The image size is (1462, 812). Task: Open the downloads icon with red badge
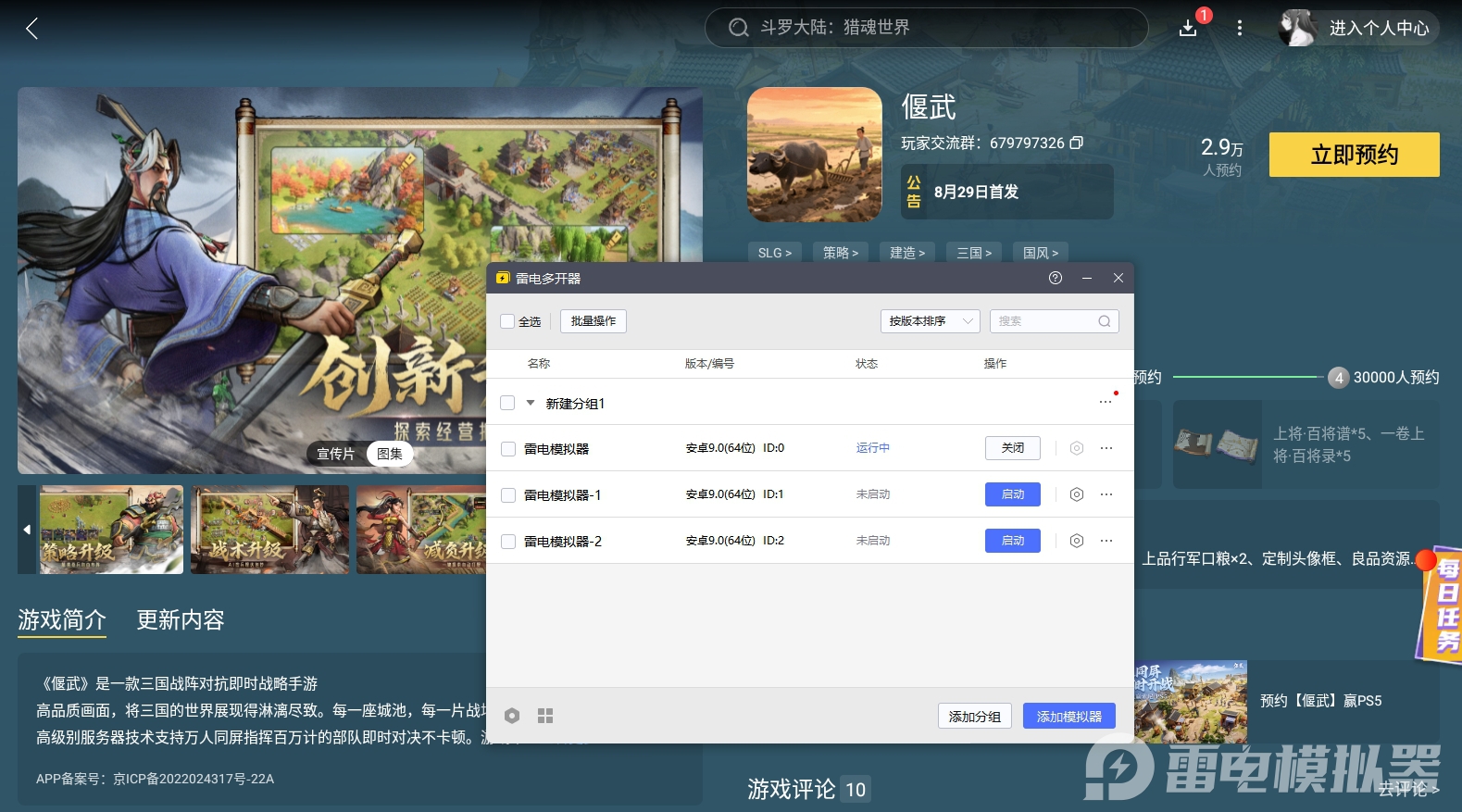(1189, 28)
